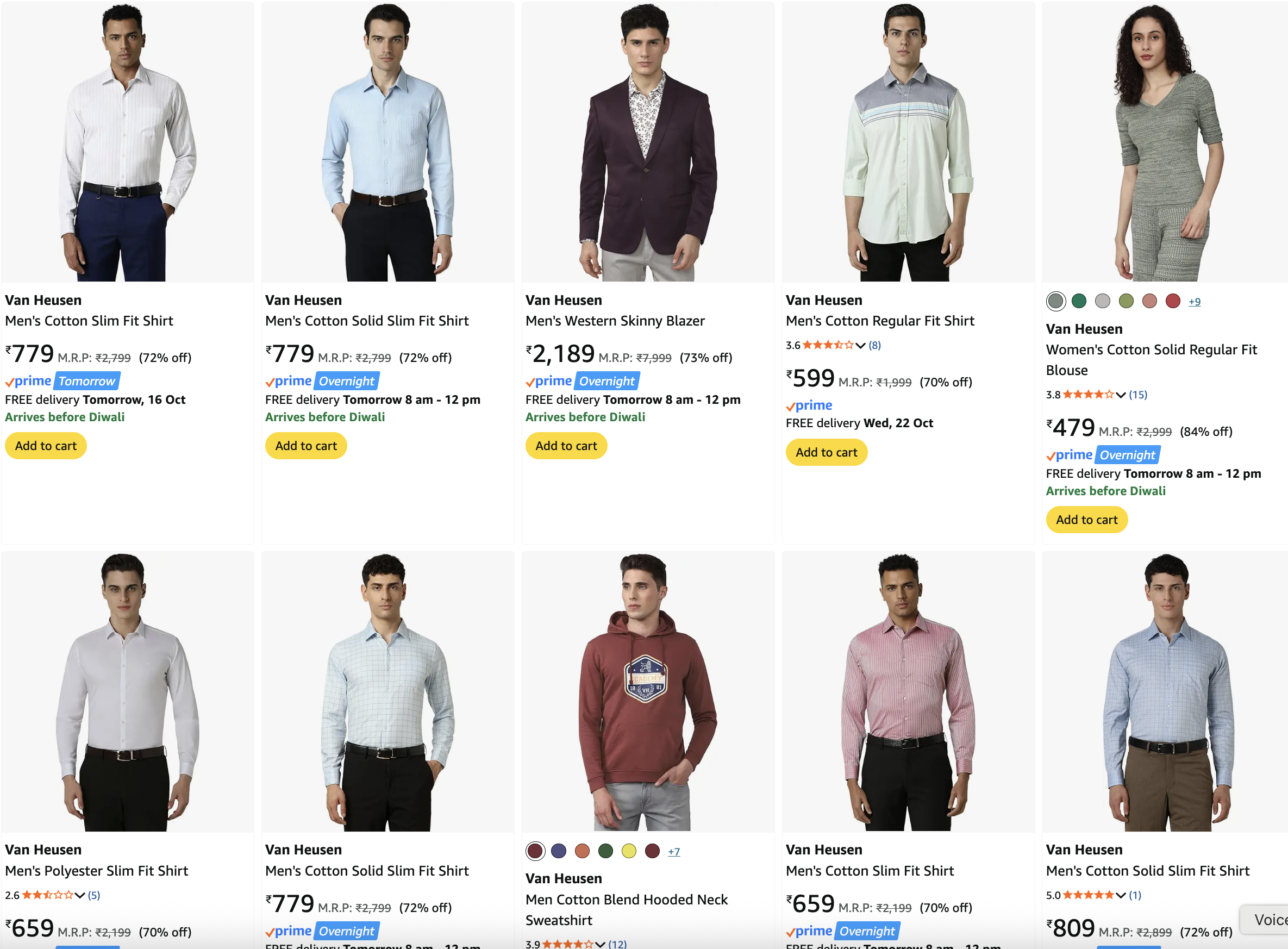Click the Overnight badge on the Western Skinny Blazer
This screenshot has height=949, width=1288.
coord(607,382)
